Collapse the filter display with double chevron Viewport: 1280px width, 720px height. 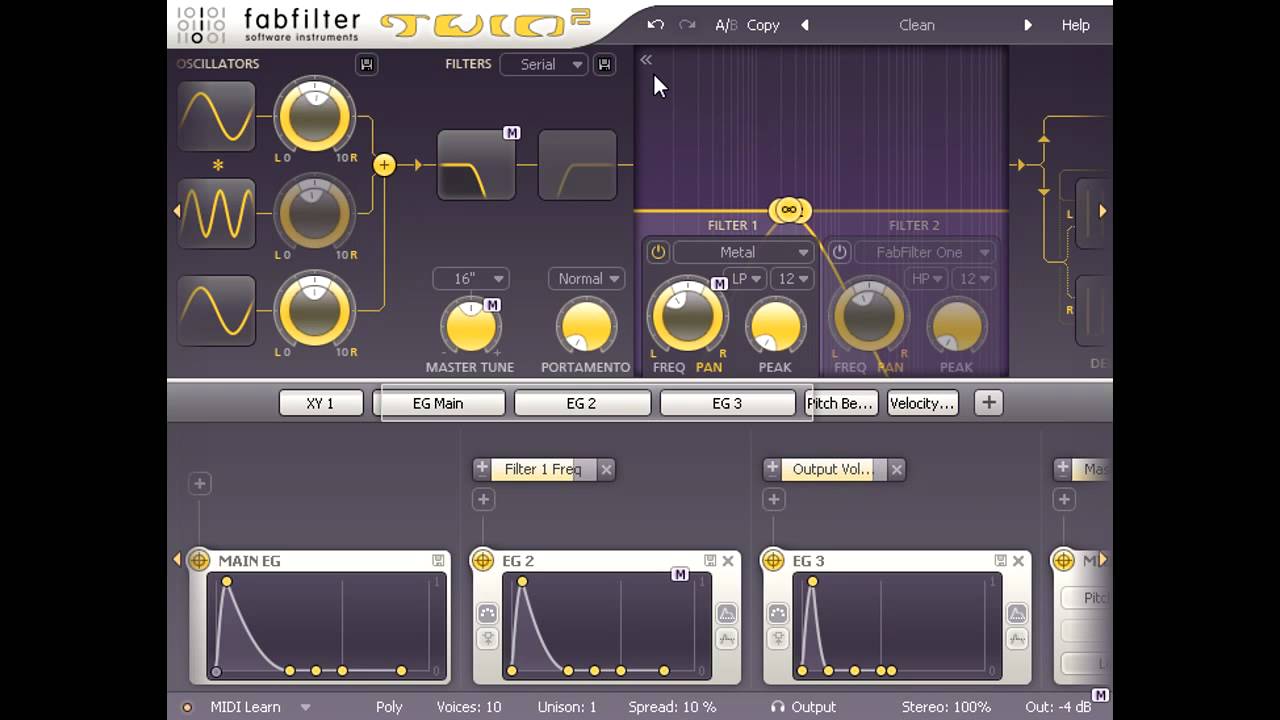(x=646, y=60)
